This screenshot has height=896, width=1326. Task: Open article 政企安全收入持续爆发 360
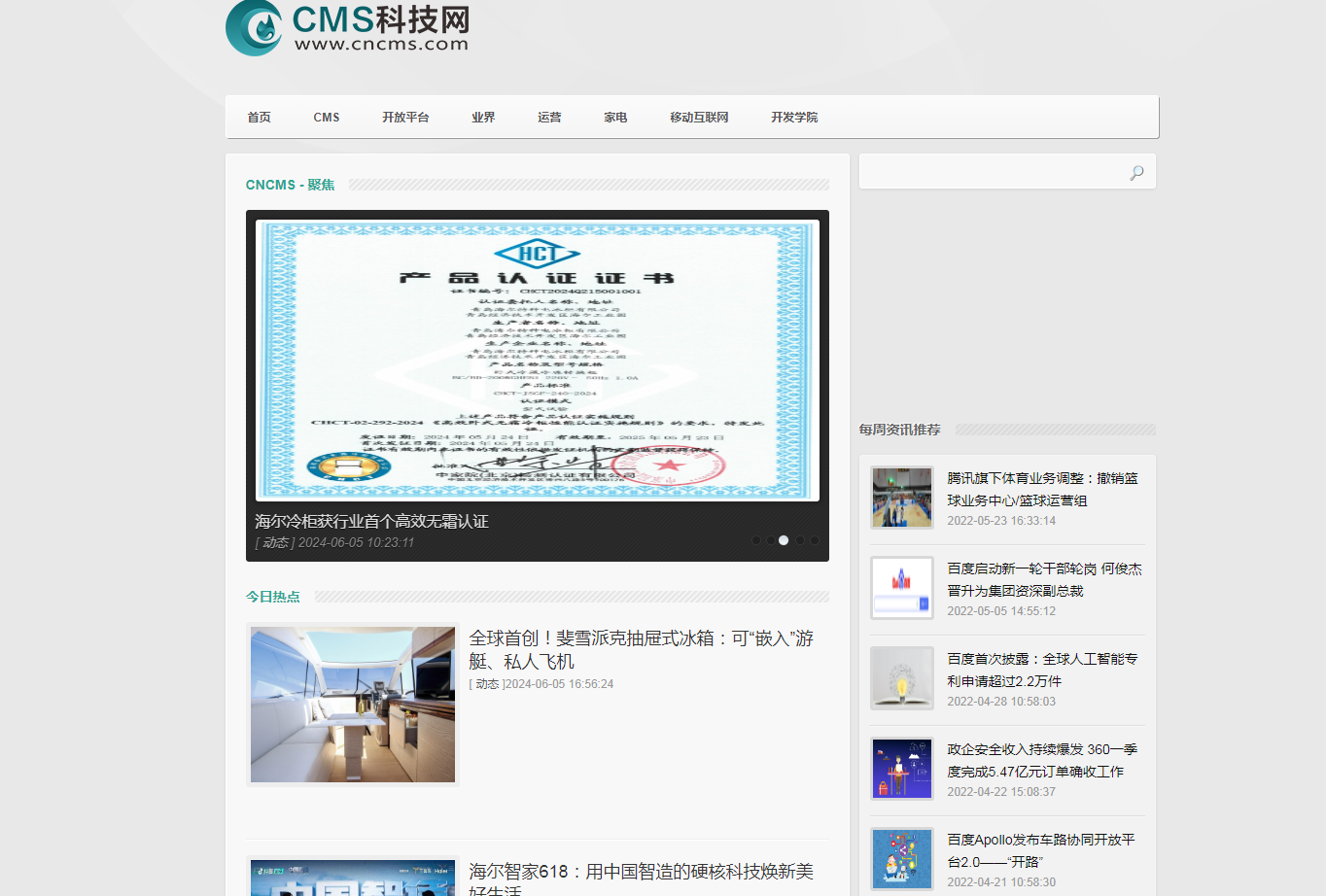coord(1042,760)
